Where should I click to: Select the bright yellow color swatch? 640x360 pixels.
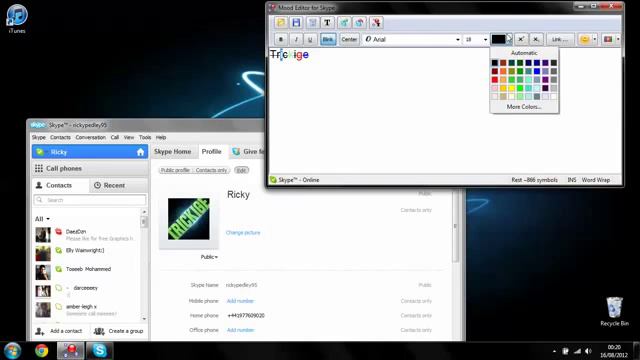coord(511,88)
